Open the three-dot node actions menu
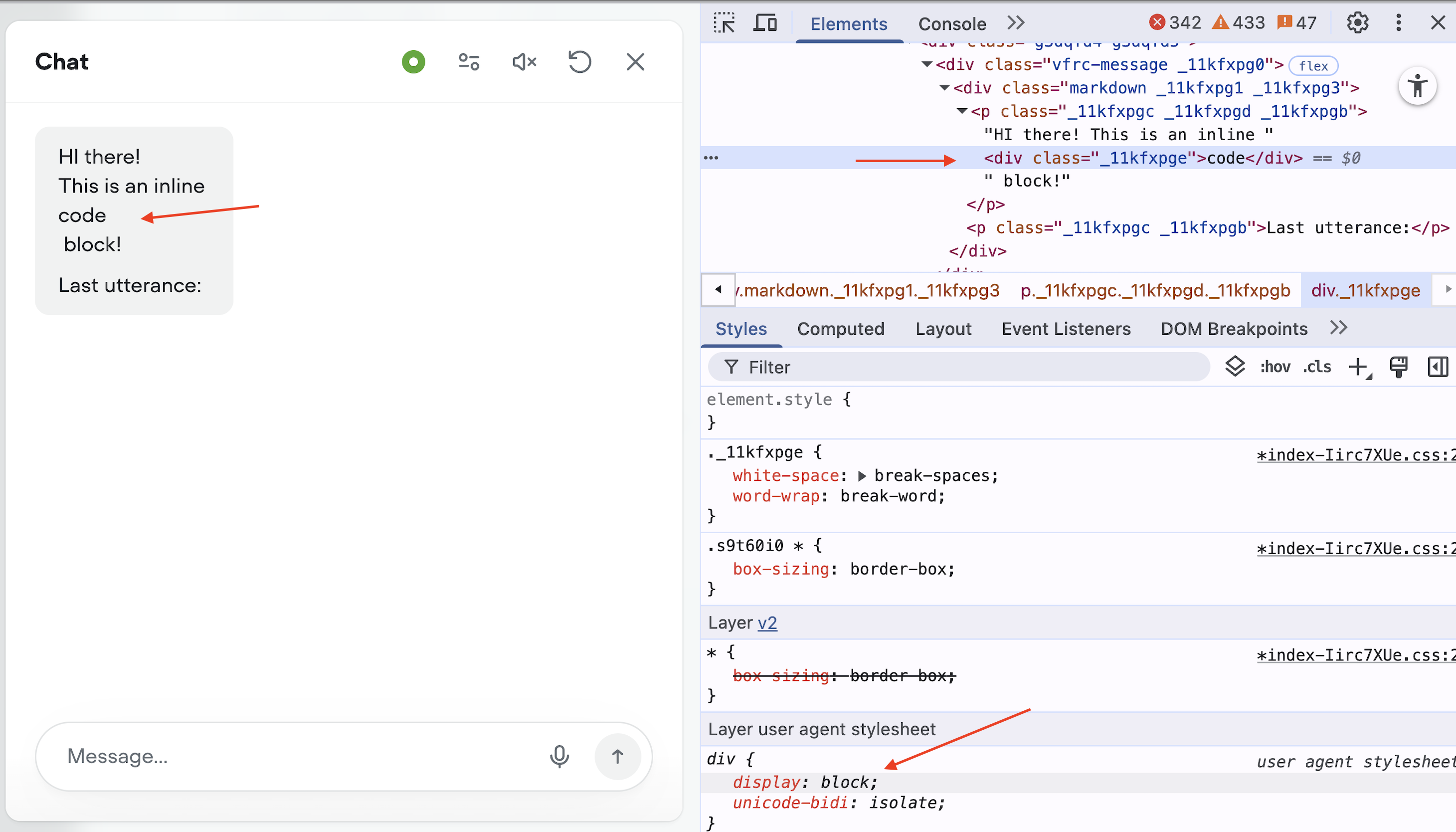1456x832 pixels. pos(711,158)
